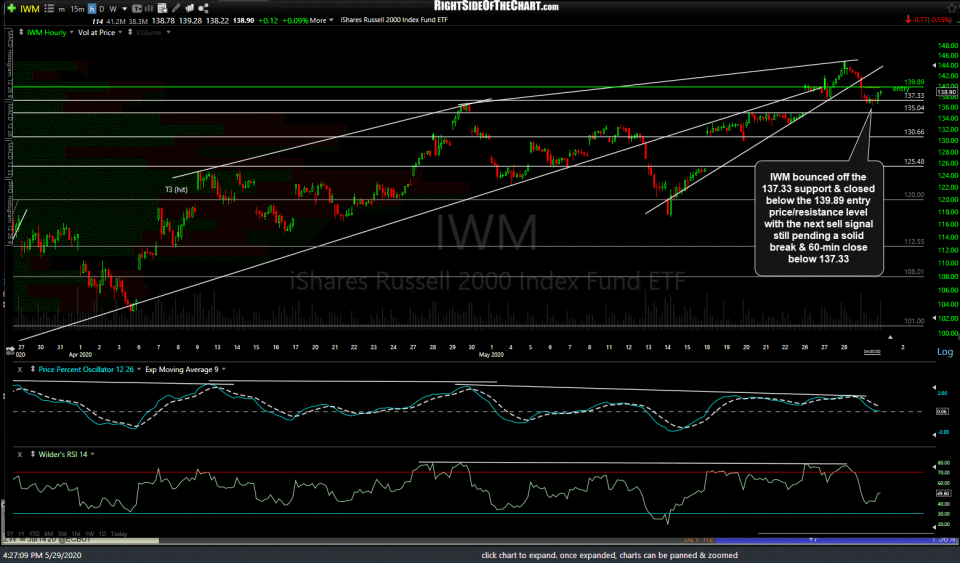Viewport: 960px width, 563px height.
Task: Click the RSI current value axis tag
Action: pos(943,493)
